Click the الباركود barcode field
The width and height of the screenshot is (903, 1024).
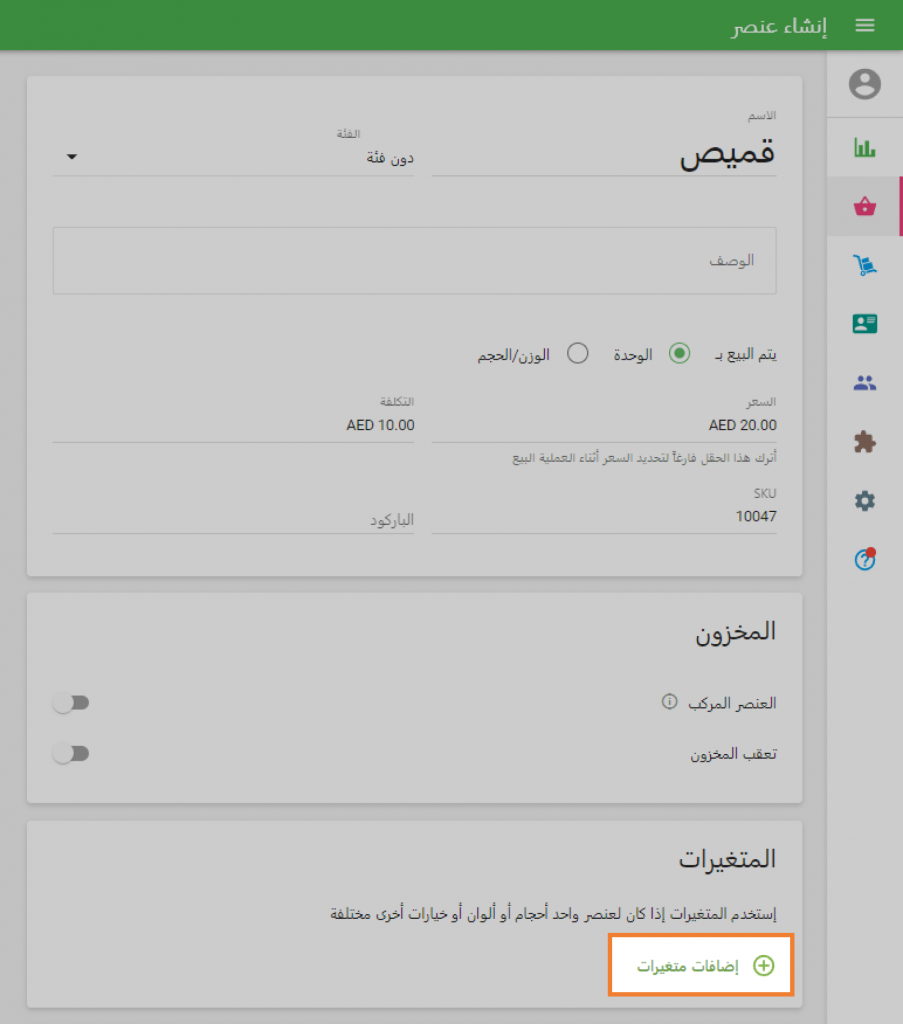coord(233,519)
